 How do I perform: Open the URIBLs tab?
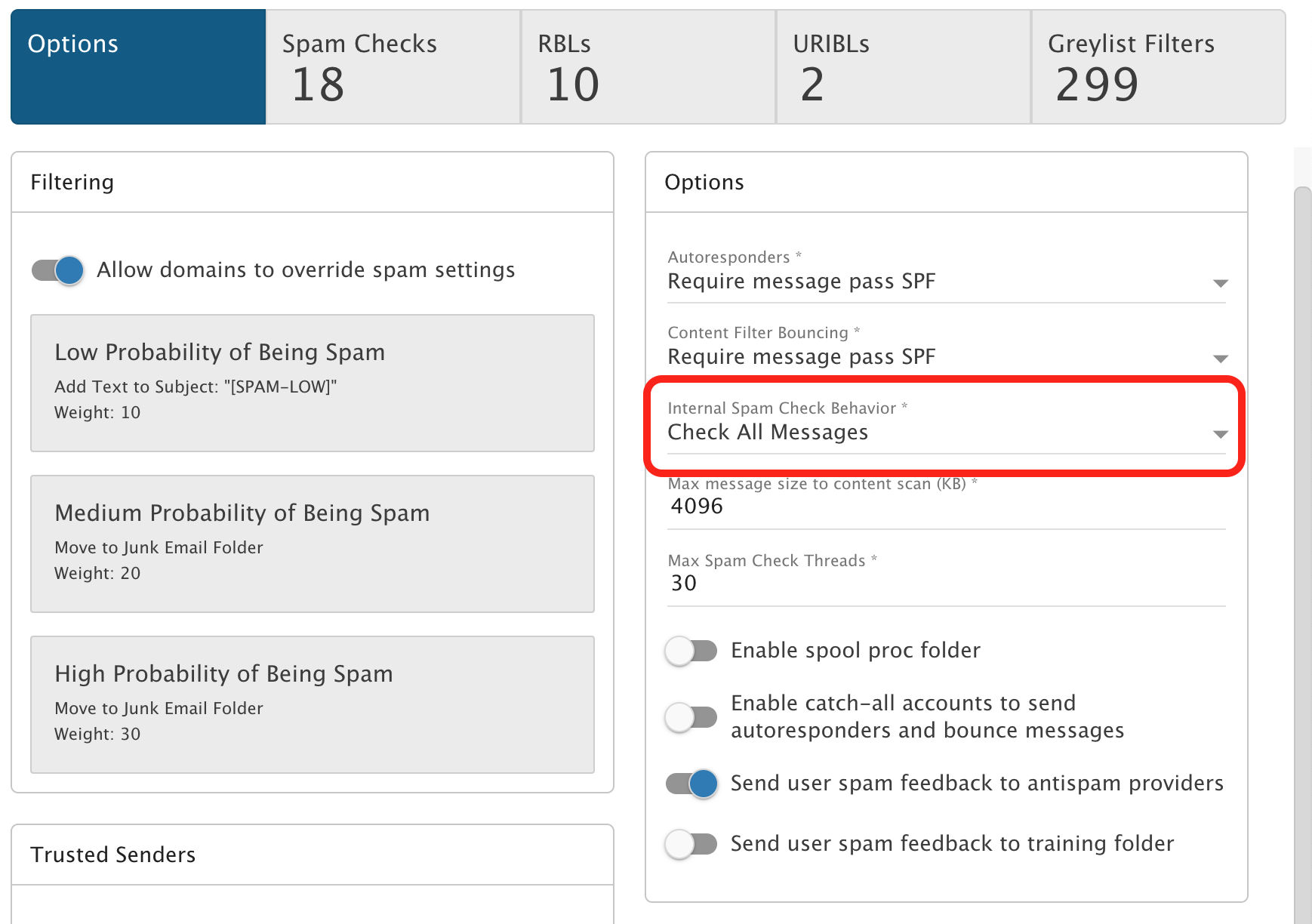pyautogui.click(x=904, y=66)
